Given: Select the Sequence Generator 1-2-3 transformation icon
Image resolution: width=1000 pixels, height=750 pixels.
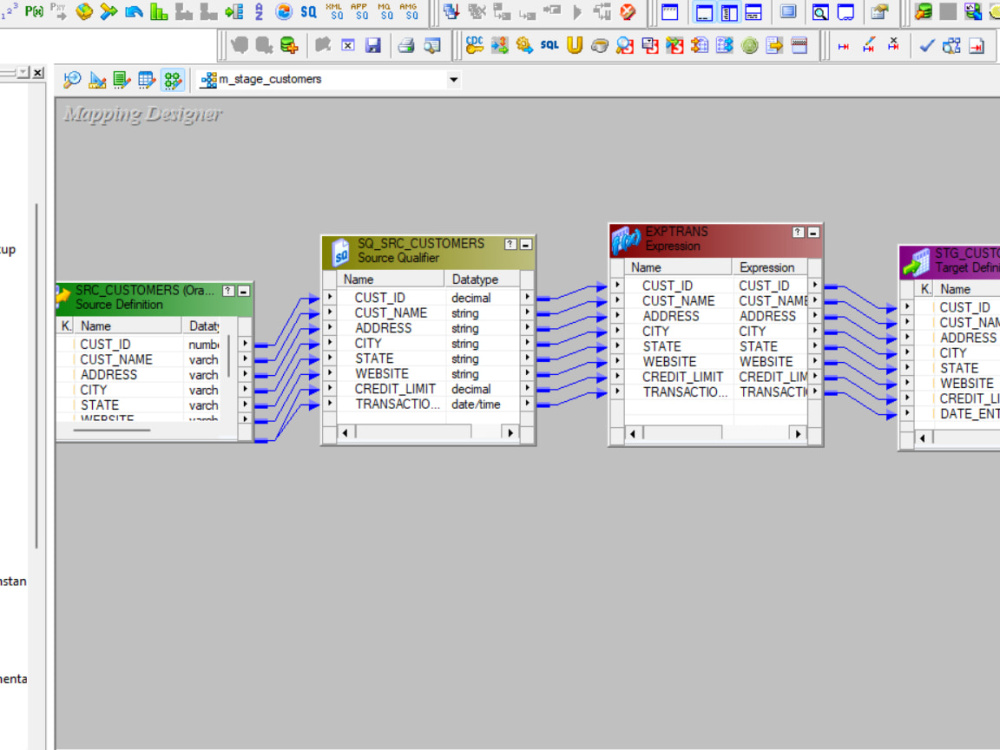Looking at the screenshot, I should tap(9, 11).
